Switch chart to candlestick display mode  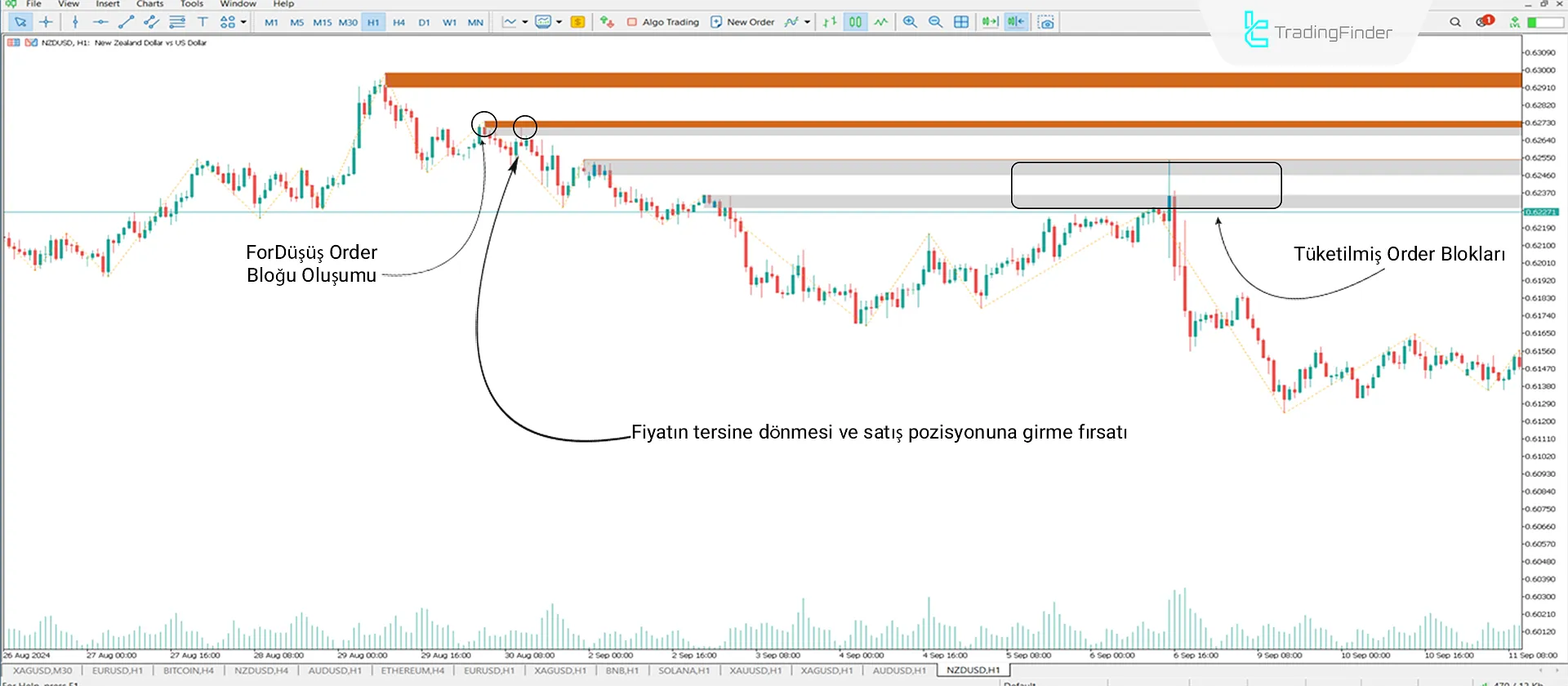click(x=855, y=22)
